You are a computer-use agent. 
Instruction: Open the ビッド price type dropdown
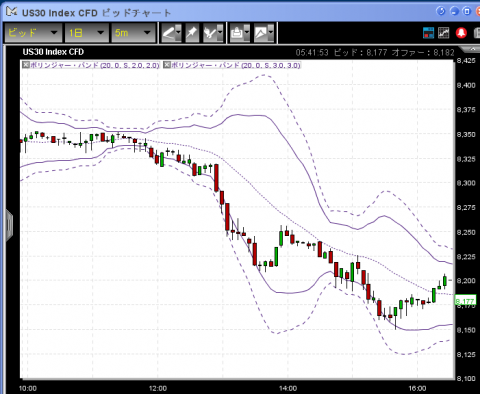tap(33, 33)
